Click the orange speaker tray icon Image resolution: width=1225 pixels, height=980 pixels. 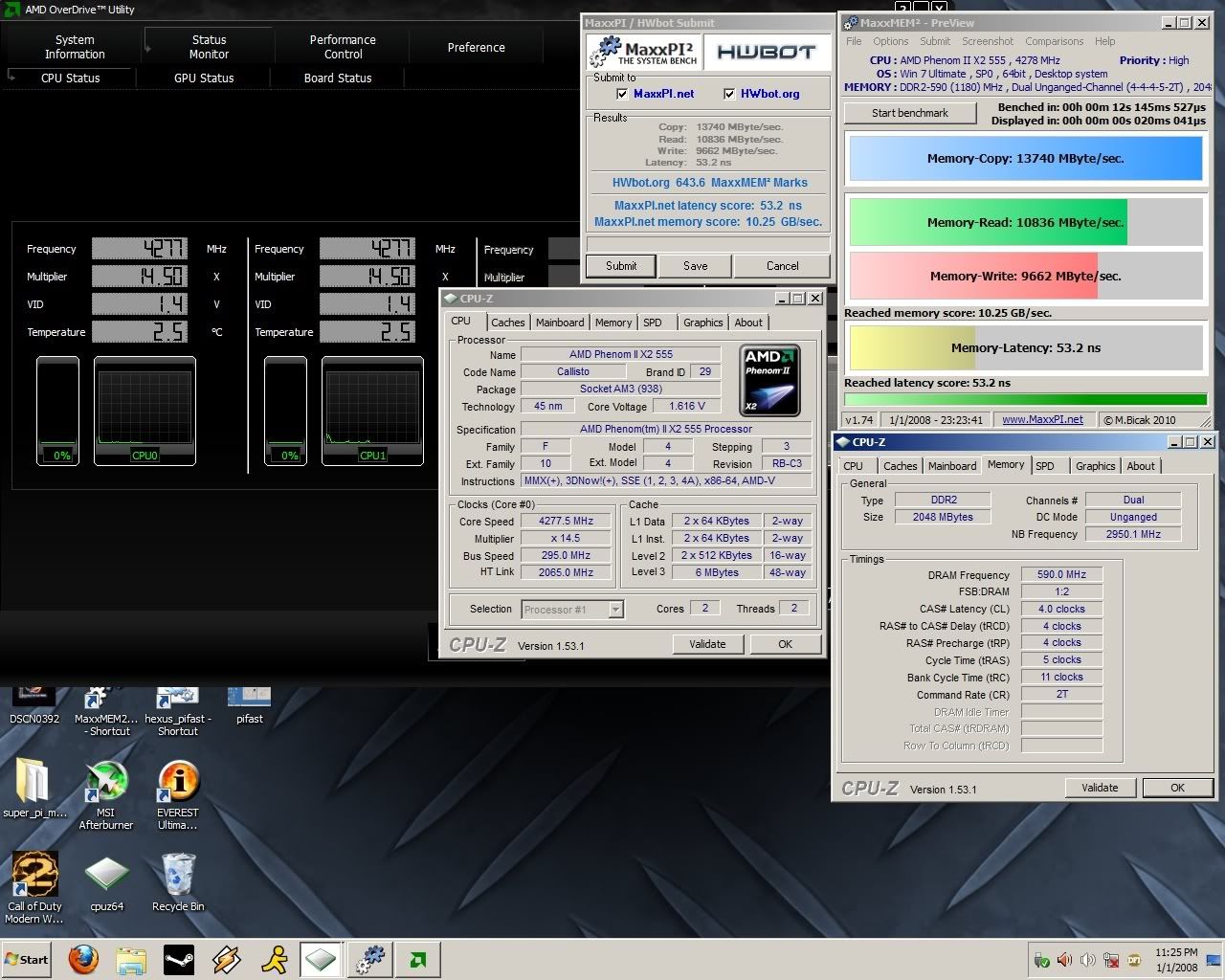click(1064, 960)
